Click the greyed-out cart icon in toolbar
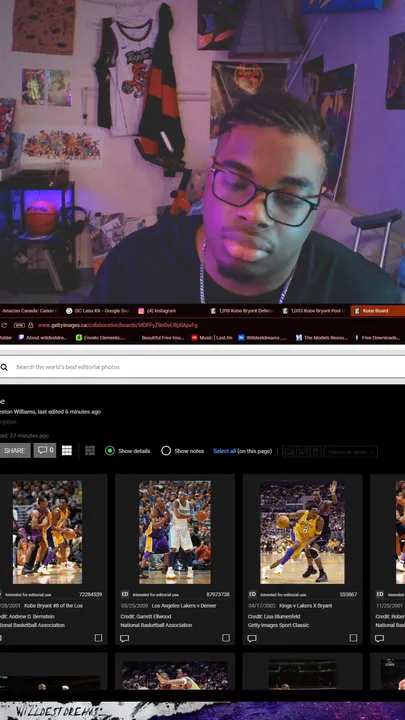 click(302, 451)
